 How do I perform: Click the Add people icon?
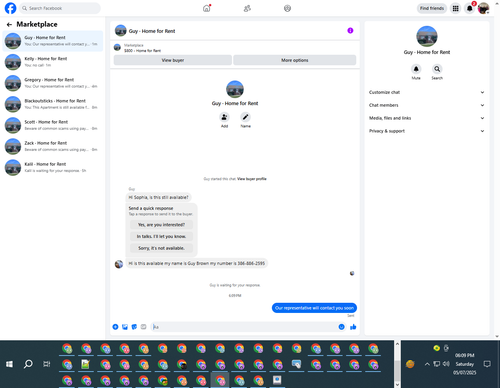click(x=224, y=117)
